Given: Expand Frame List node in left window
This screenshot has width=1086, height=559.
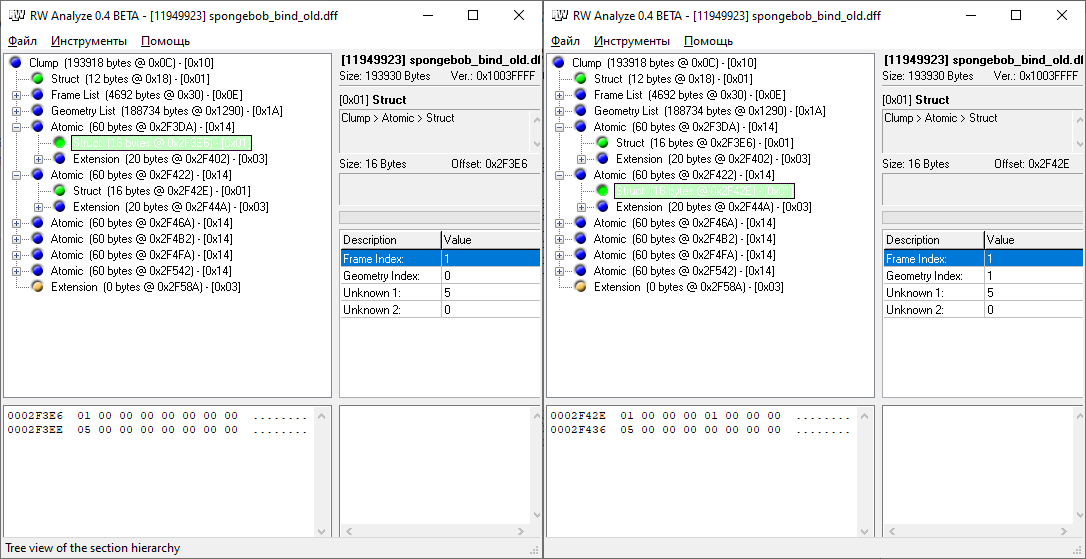Looking at the screenshot, I should click(17, 95).
